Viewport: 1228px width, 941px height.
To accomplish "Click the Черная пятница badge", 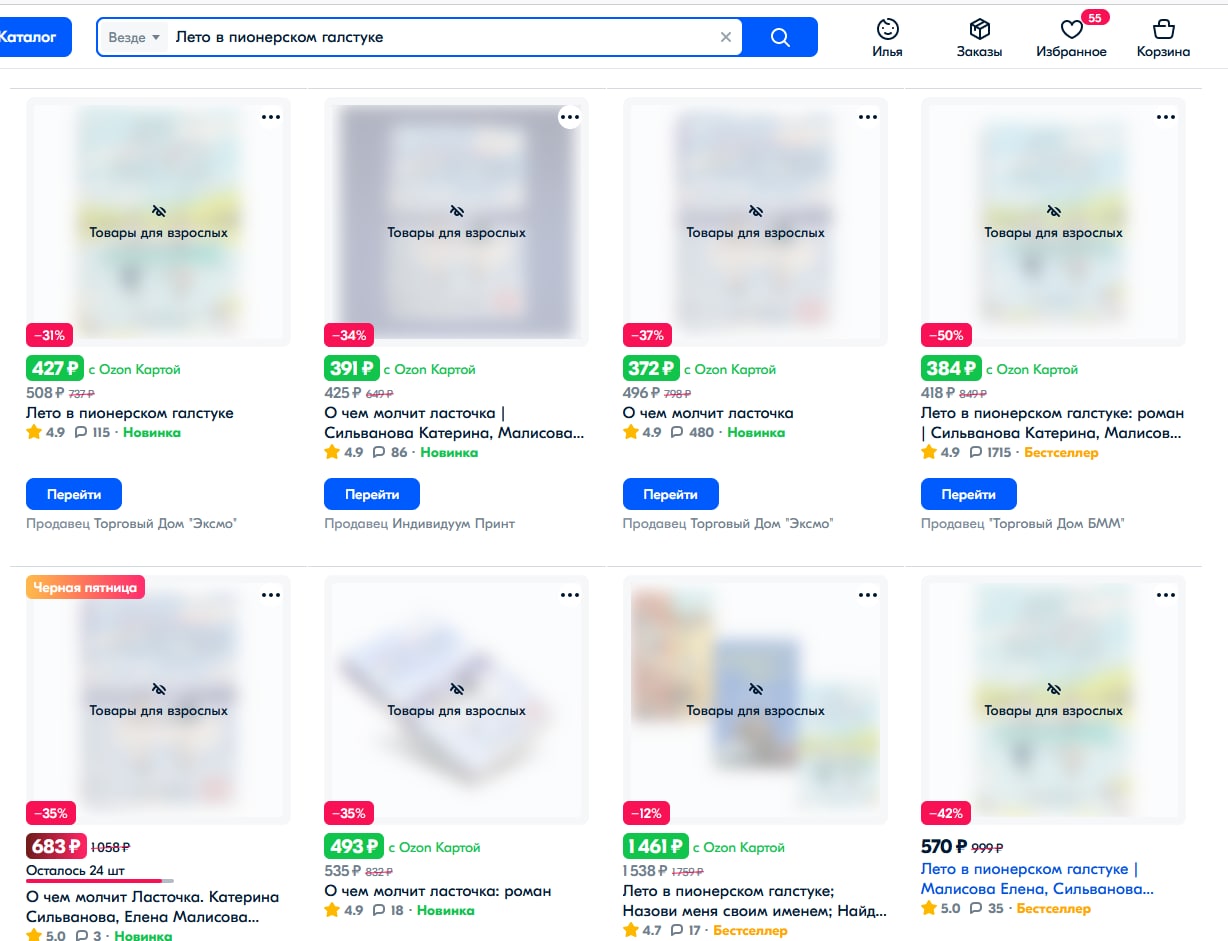I will pyautogui.click(x=86, y=587).
